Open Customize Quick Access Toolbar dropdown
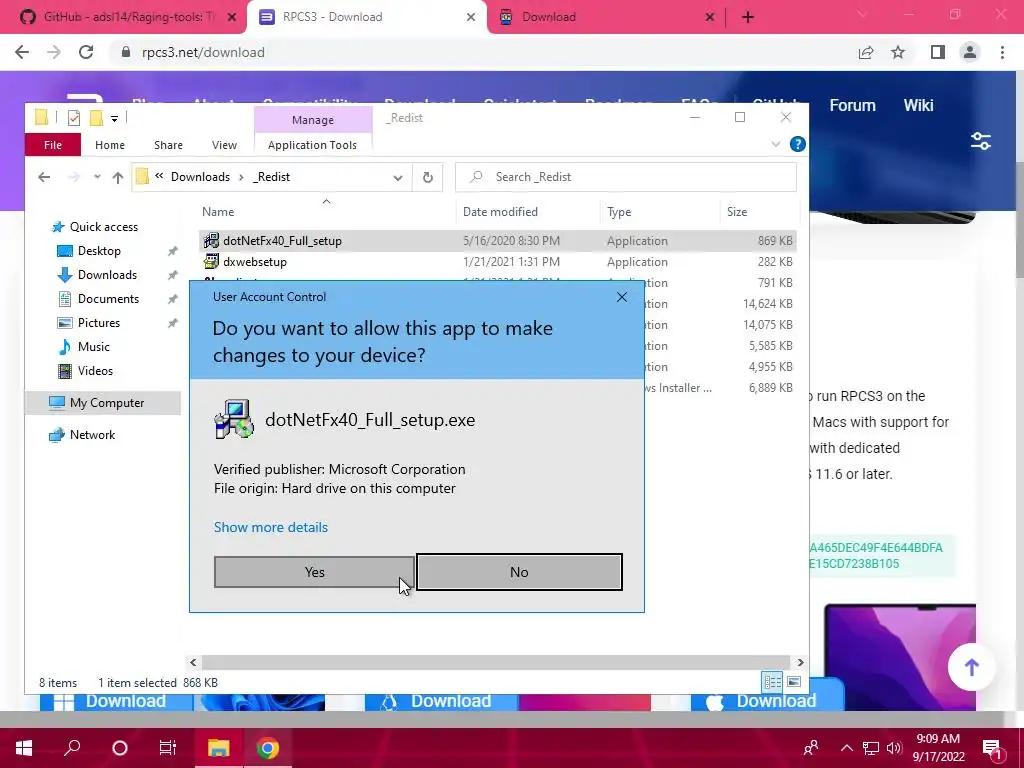The width and height of the screenshot is (1024, 768). 114,119
